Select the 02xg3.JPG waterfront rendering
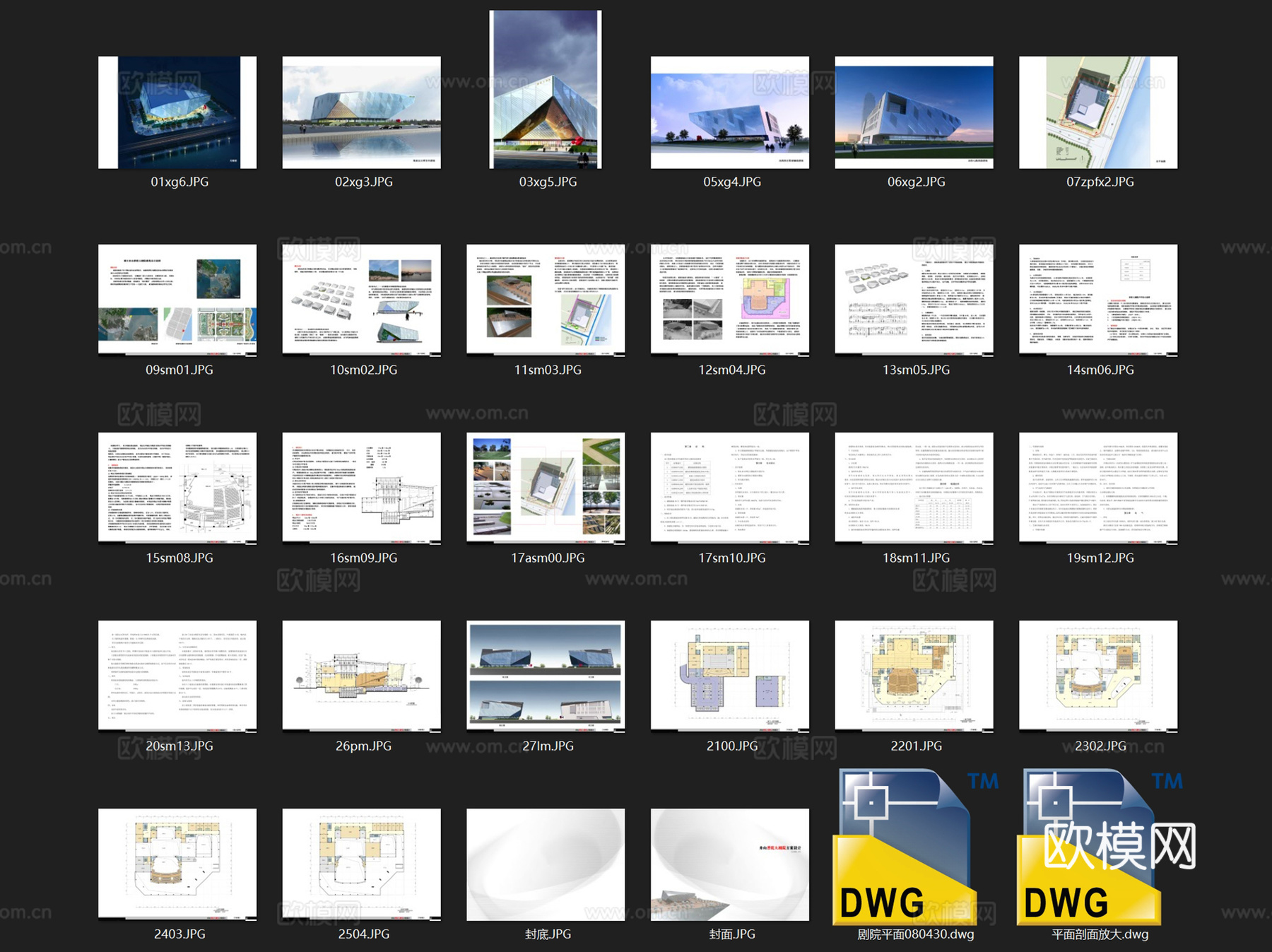 [x=363, y=112]
